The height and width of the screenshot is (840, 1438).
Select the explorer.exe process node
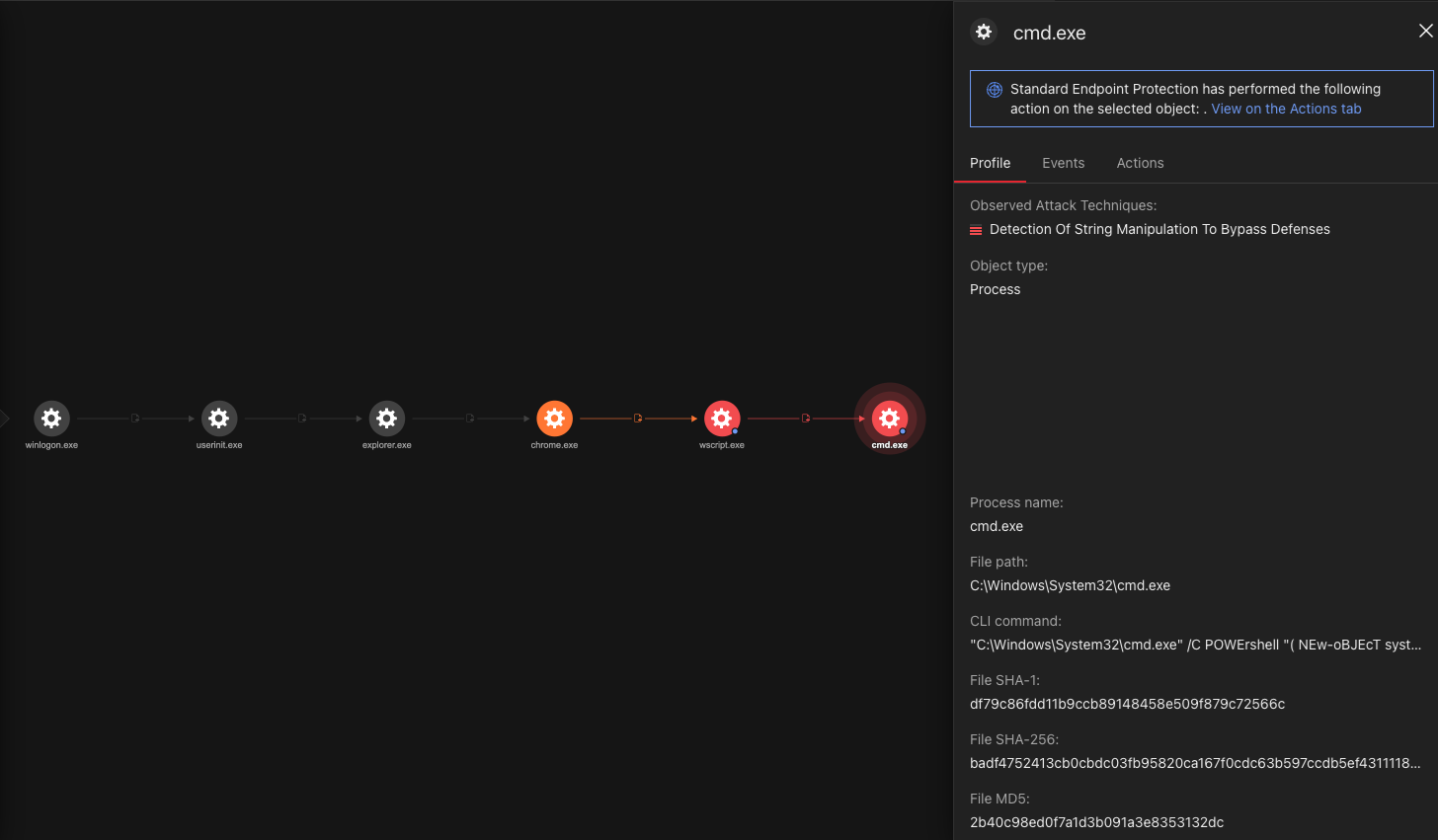coord(387,419)
